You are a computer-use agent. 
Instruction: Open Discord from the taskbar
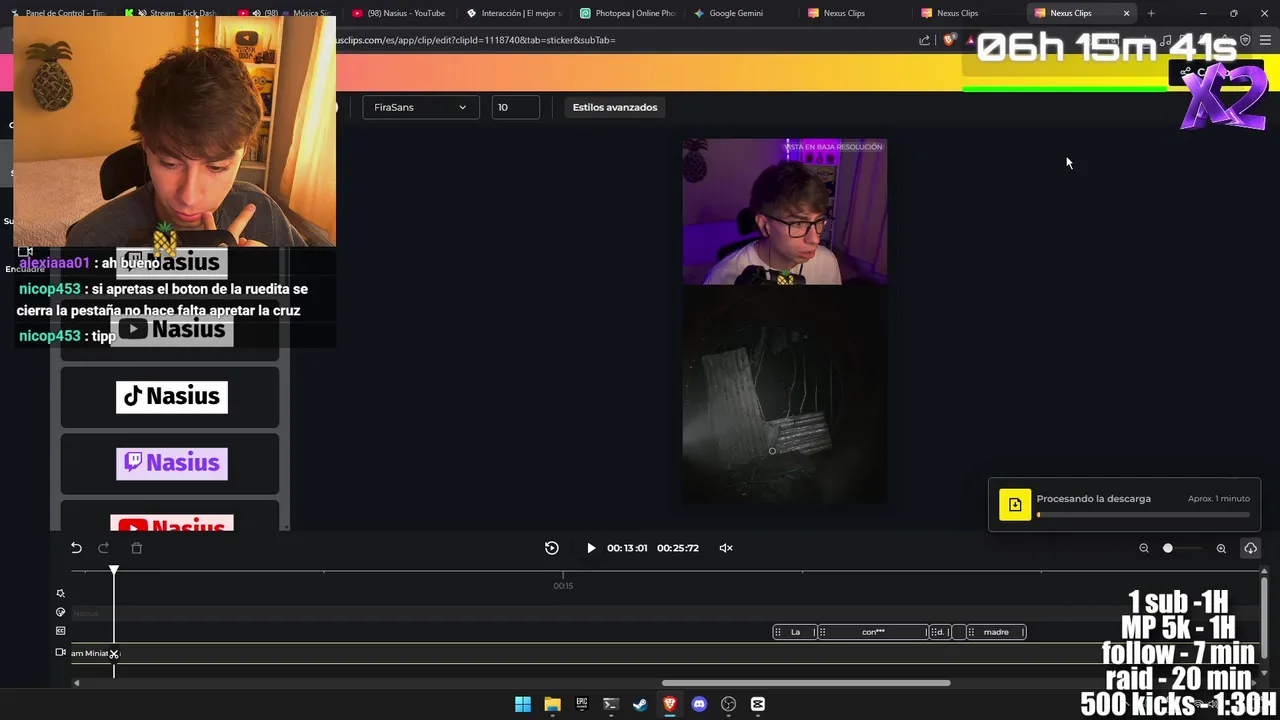[x=699, y=704]
